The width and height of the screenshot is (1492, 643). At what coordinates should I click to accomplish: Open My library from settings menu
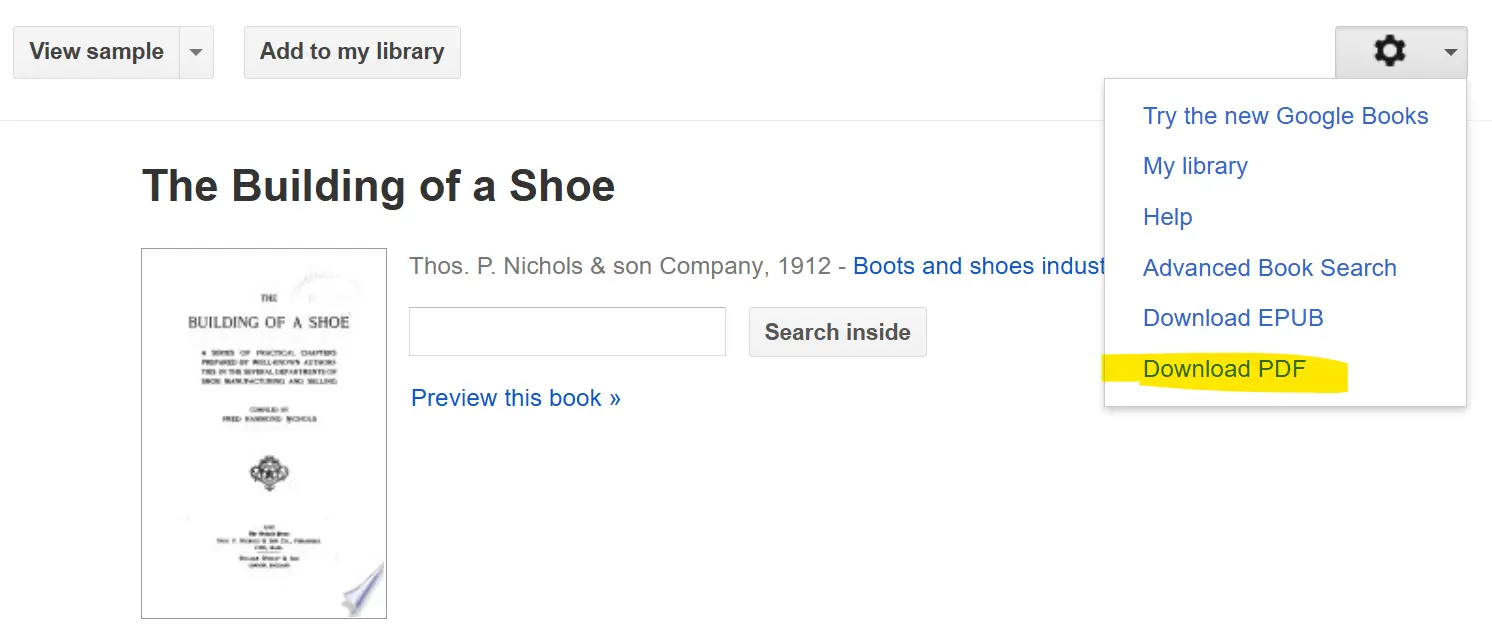tap(1195, 166)
